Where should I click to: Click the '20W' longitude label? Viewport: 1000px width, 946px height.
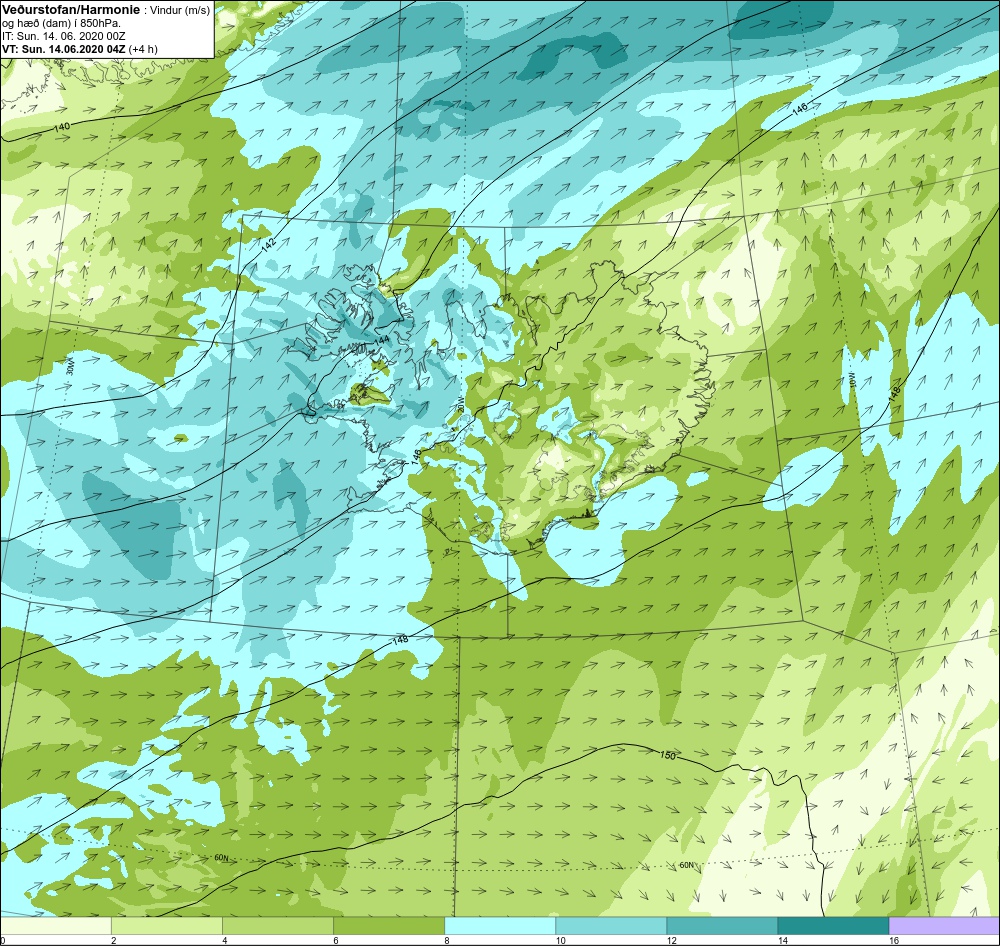coord(458,403)
